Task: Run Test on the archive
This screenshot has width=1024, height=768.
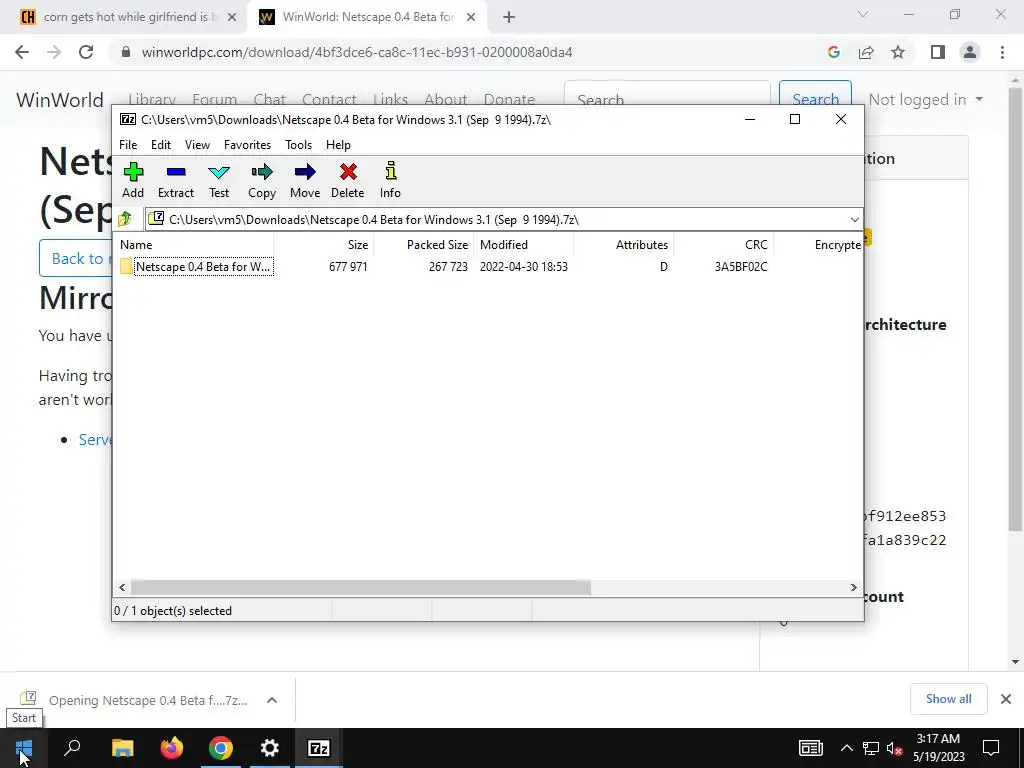Action: pyautogui.click(x=219, y=180)
